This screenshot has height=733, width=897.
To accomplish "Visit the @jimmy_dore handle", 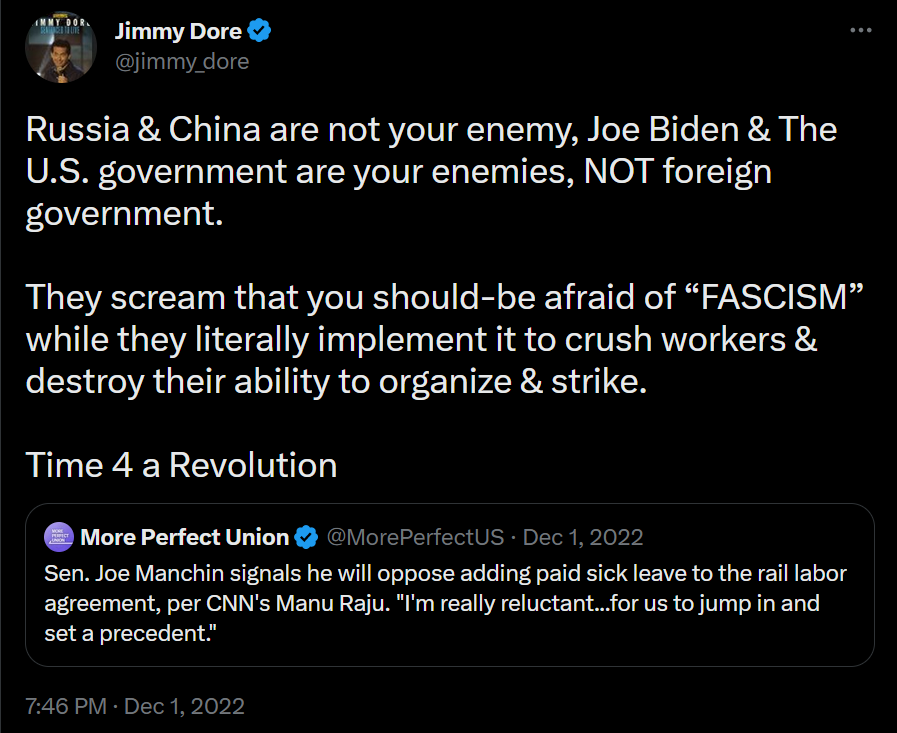I will tap(182, 62).
